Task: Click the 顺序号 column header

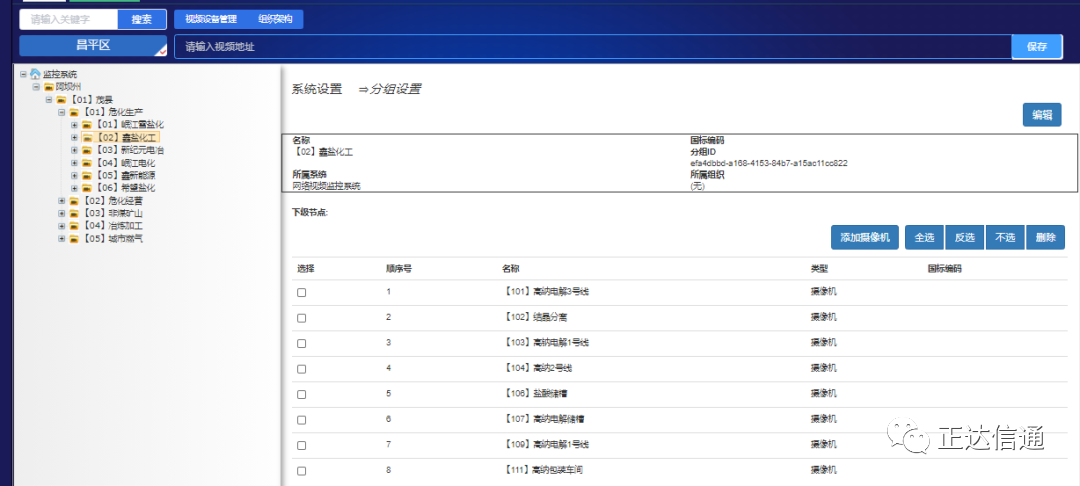Action: point(399,268)
